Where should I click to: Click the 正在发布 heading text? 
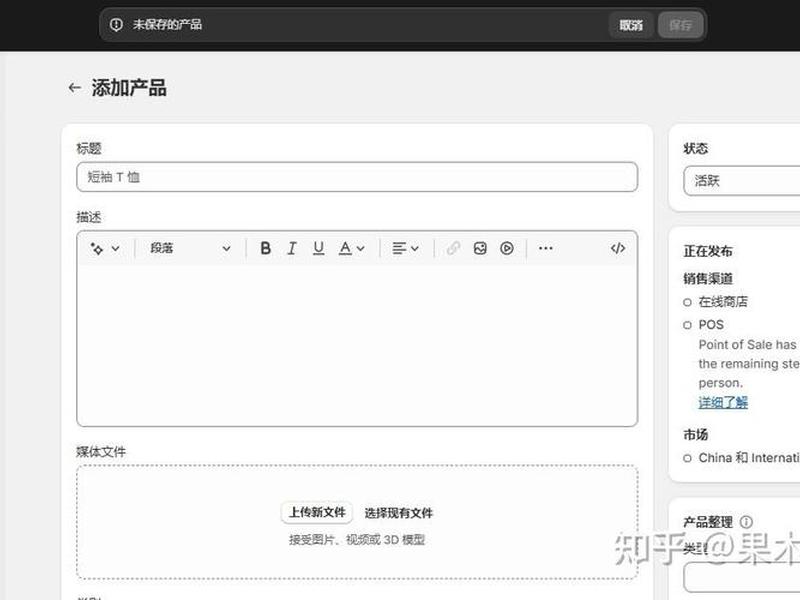(x=708, y=251)
